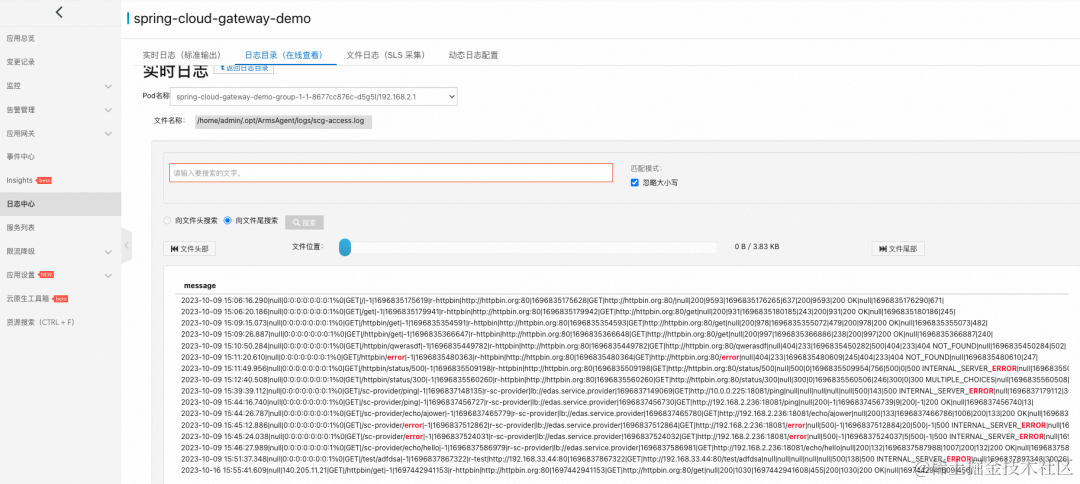Screen dimensions: 1080x484
Task: Select log row 2023-10-09 15:51:37.348
Action: point(624,459)
